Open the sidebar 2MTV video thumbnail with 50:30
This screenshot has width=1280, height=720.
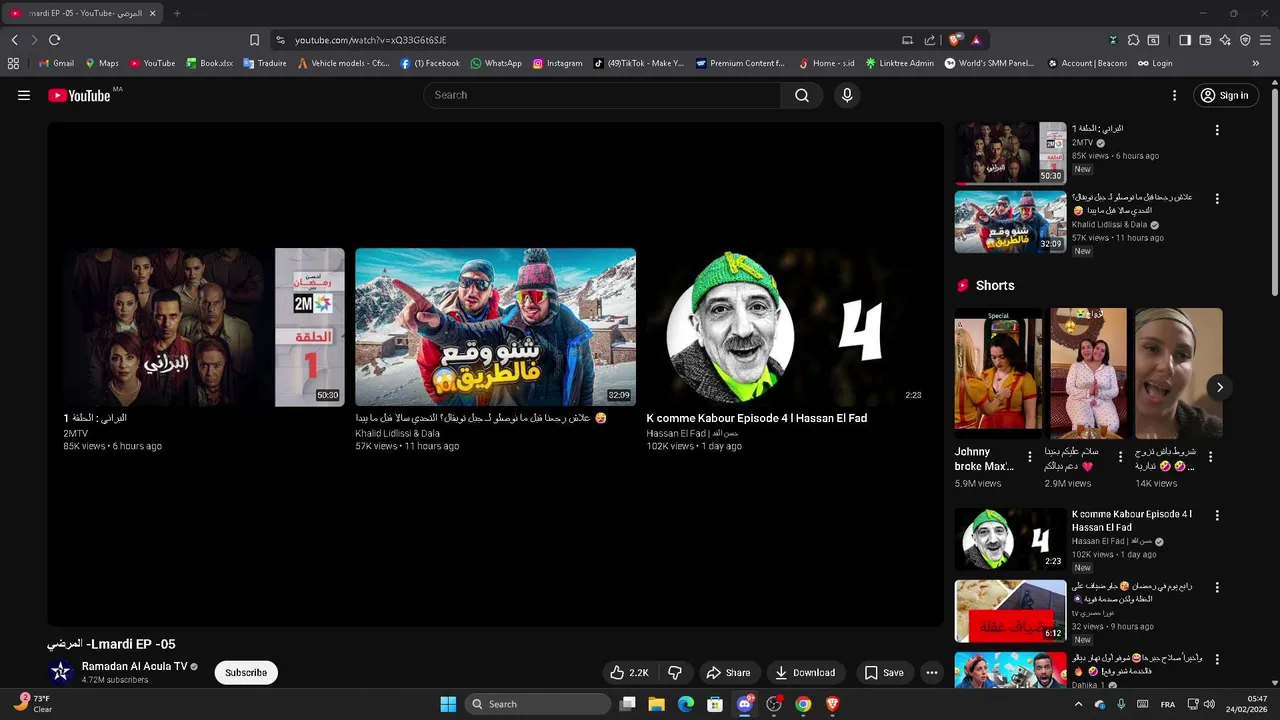pyautogui.click(x=1010, y=153)
